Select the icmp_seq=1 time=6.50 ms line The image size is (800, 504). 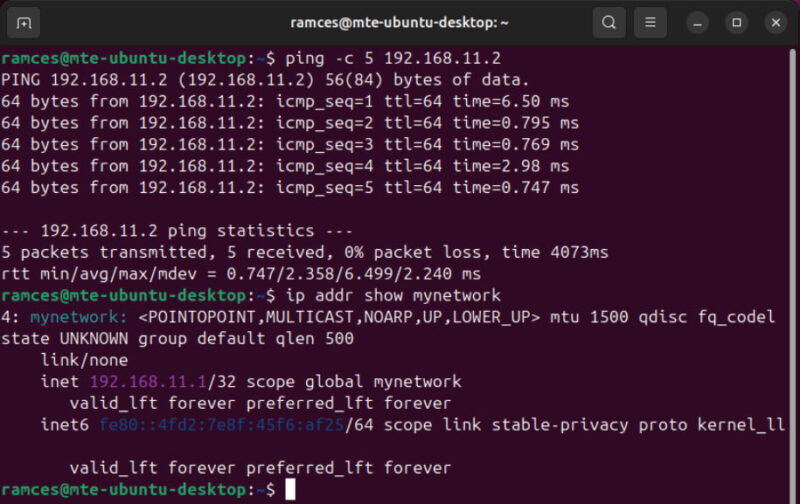285,102
